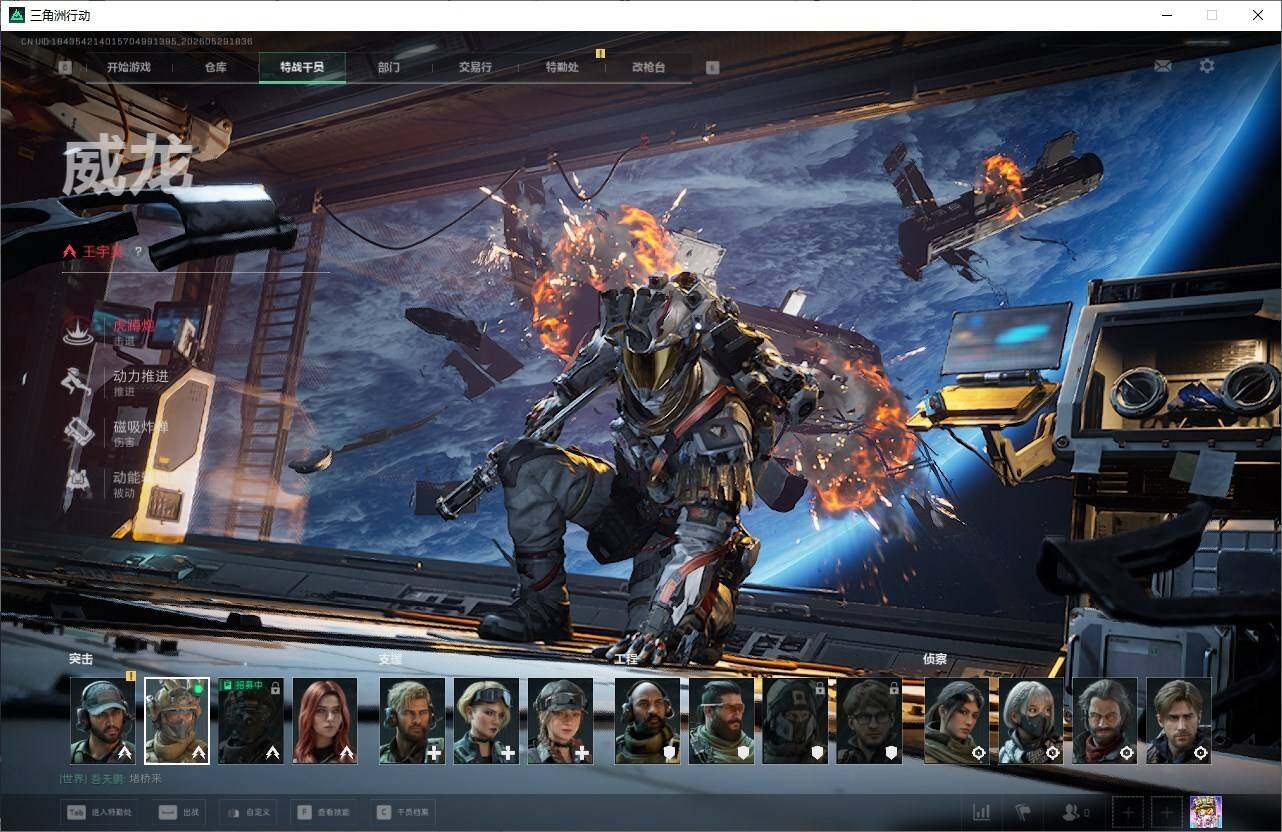Image resolution: width=1282 pixels, height=832 pixels.
Task: Select the assault operator wearing a cap
Action: point(103,721)
